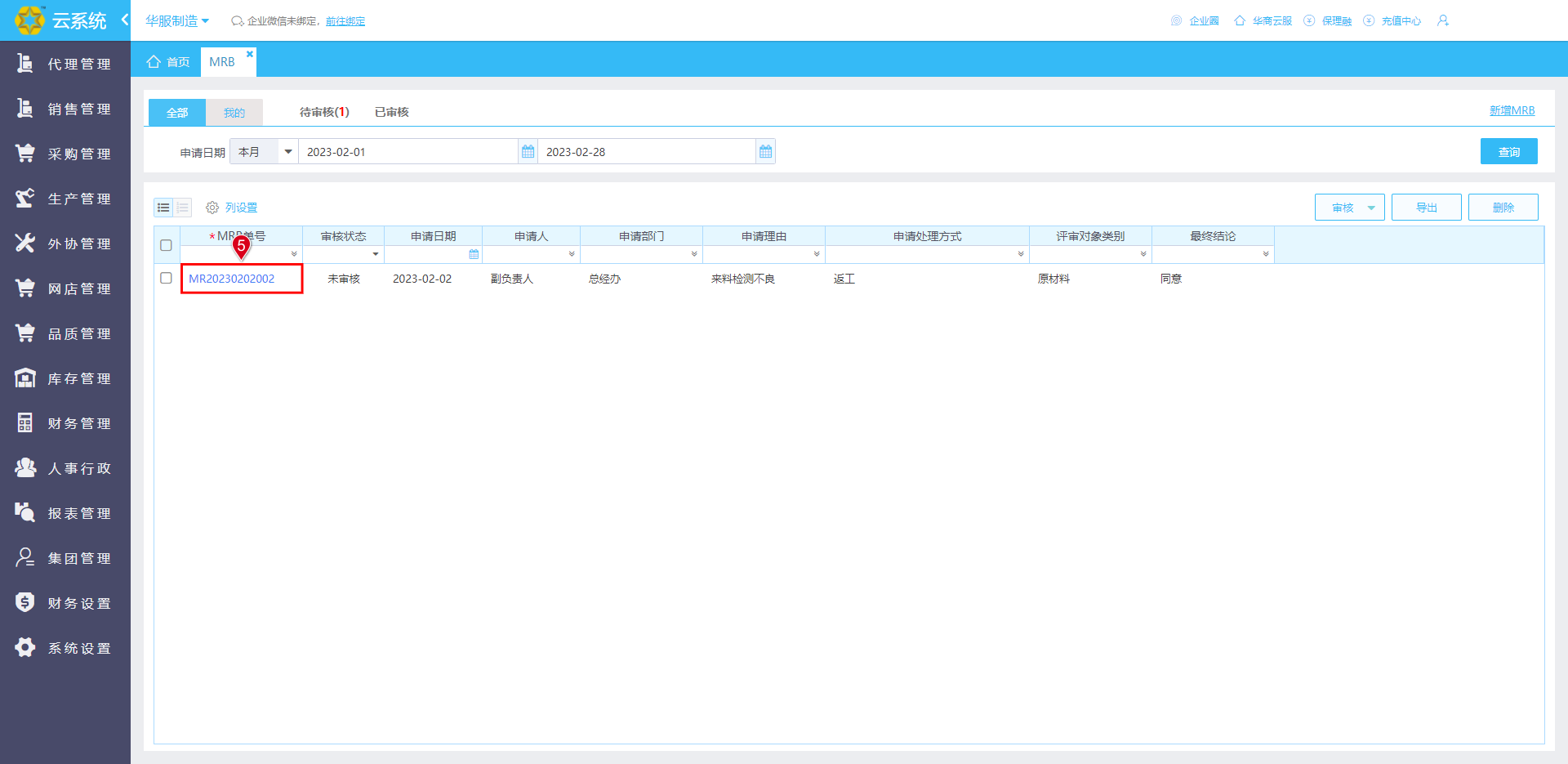Switch to list view icon
1568x764 pixels.
click(x=163, y=208)
